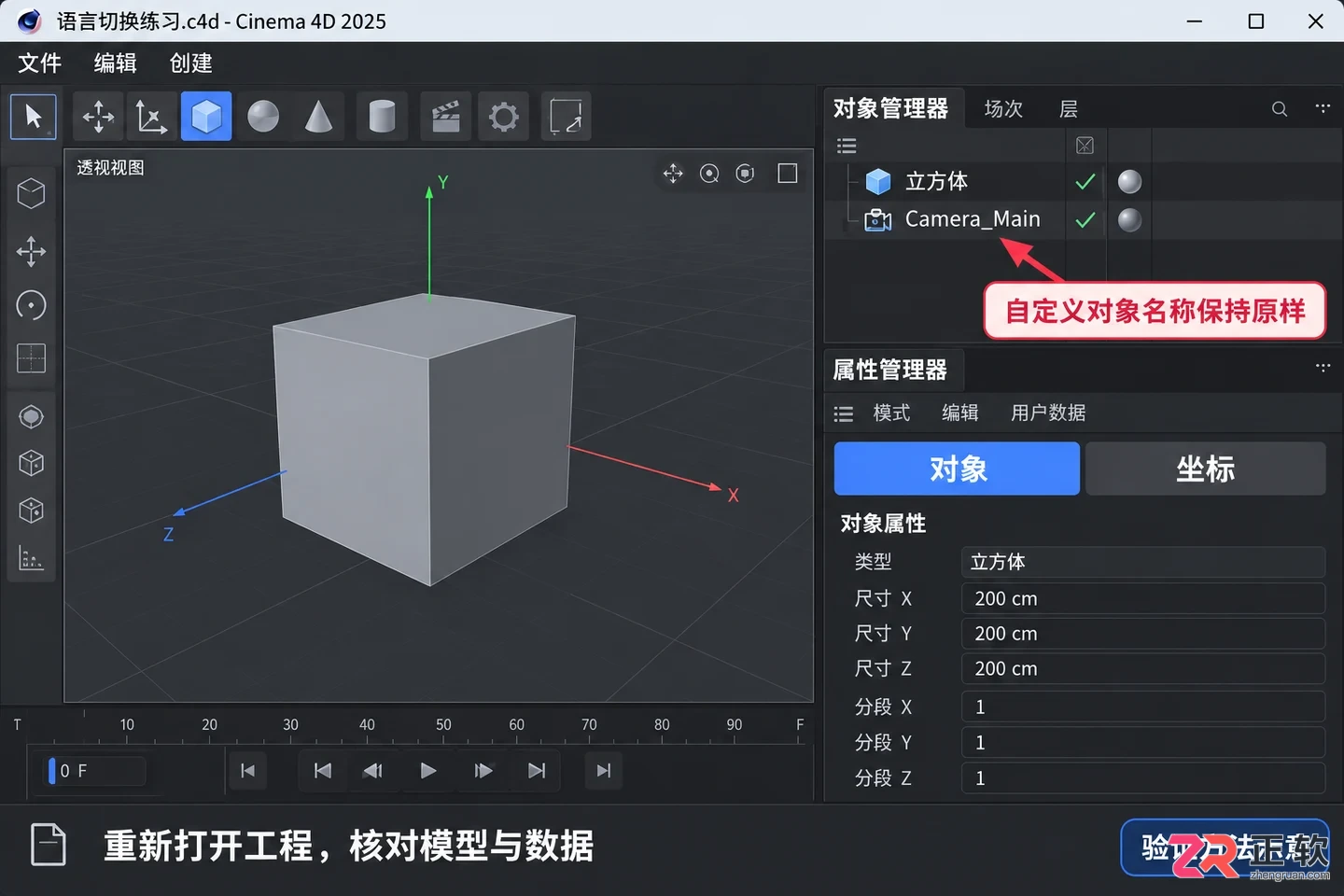Click frame 50 on the timeline ruler

(443, 725)
